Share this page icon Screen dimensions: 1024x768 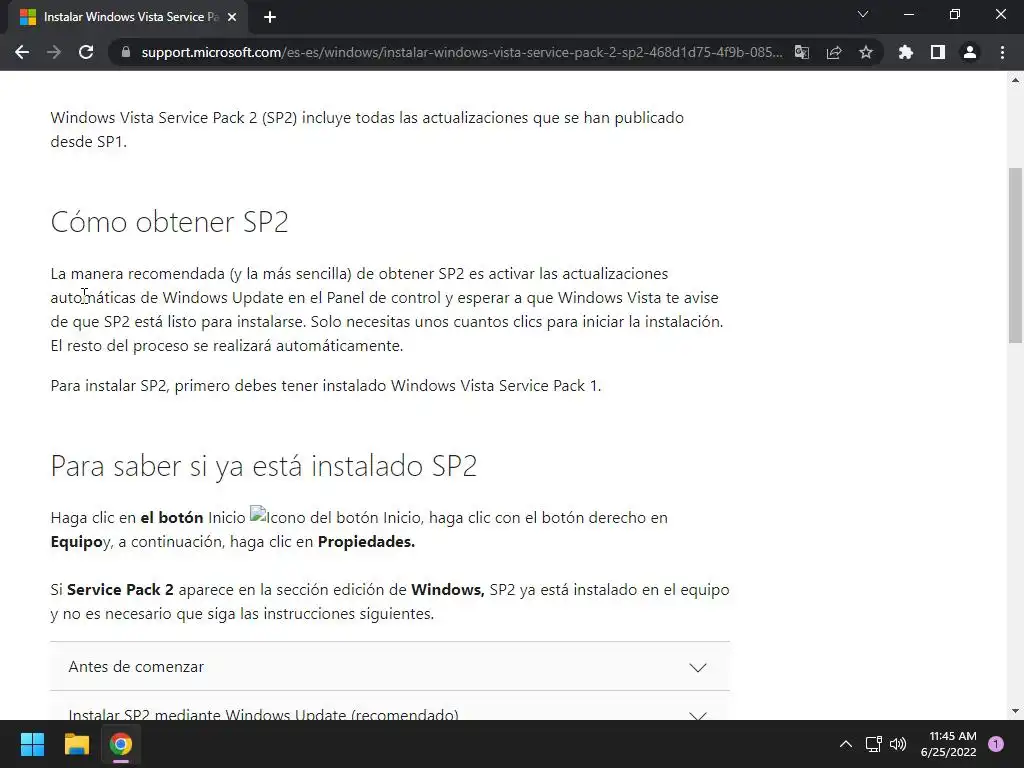(x=833, y=52)
